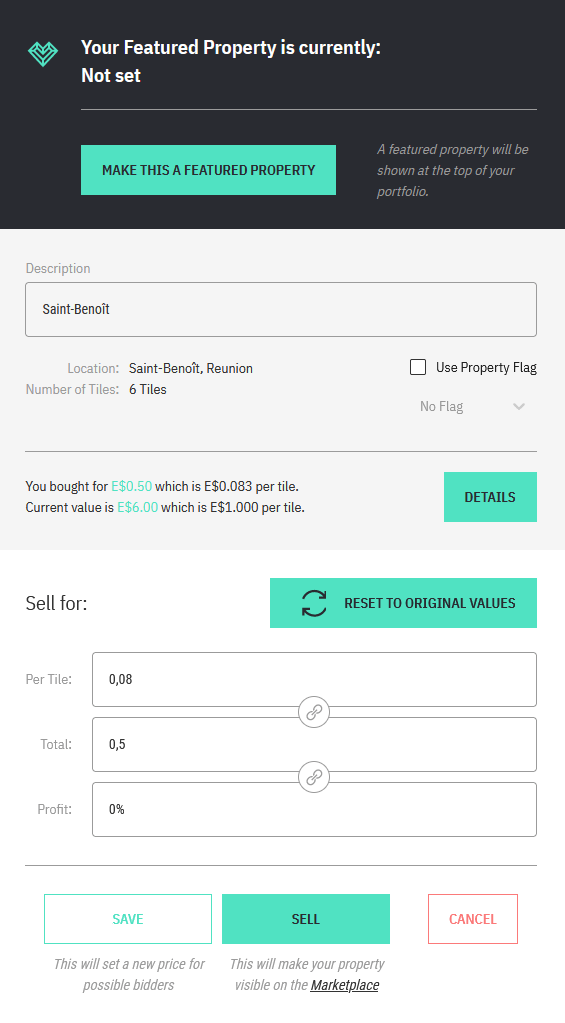Click the circular refresh arrows icon
565x1023 pixels.
coord(314,603)
